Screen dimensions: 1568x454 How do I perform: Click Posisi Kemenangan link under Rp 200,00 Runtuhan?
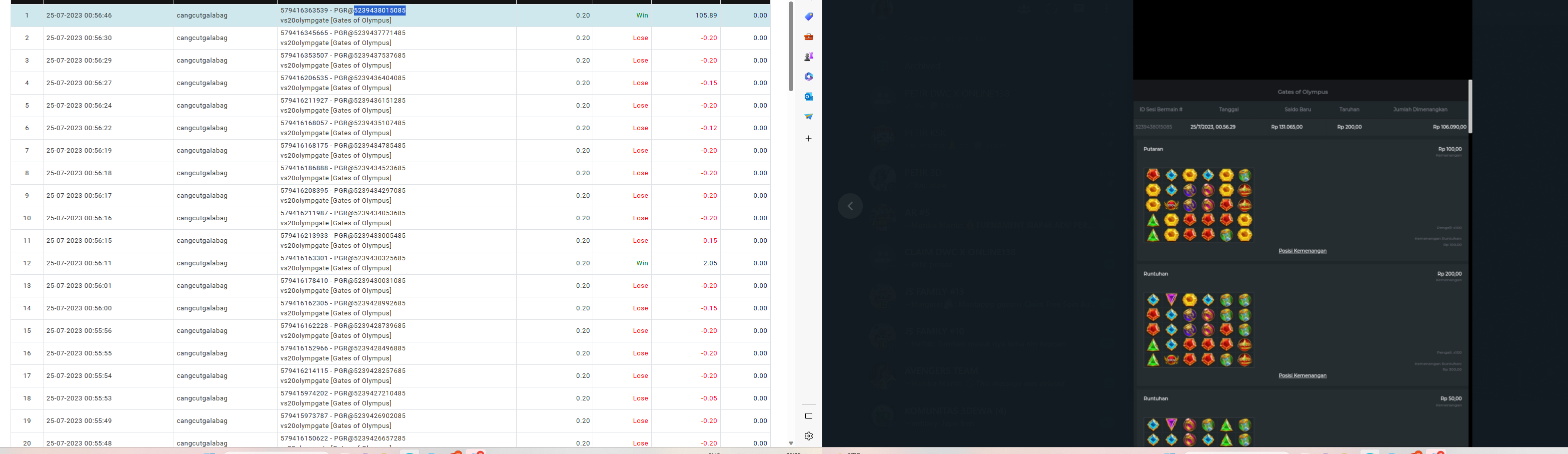tap(1302, 375)
